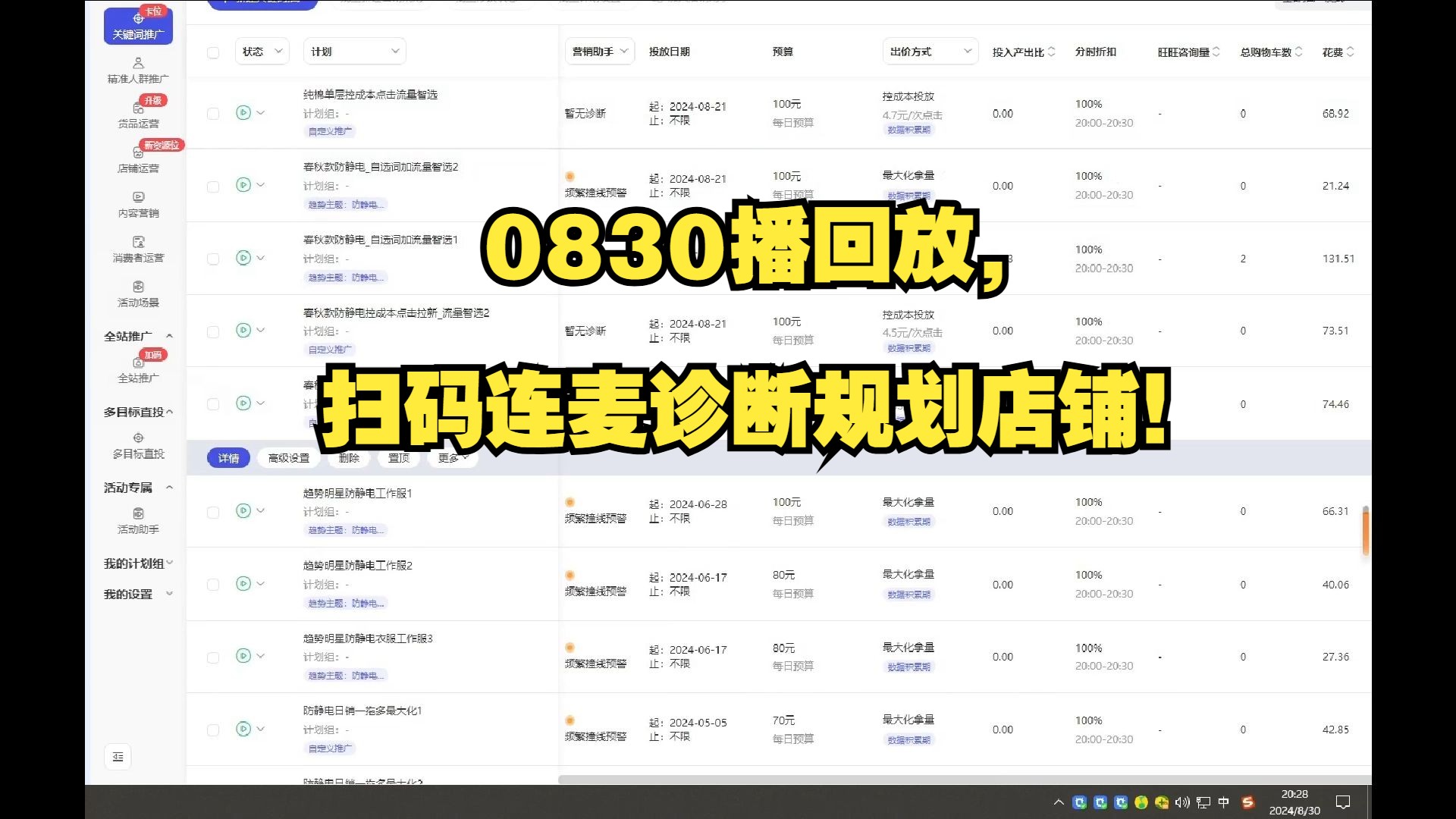The height and width of the screenshot is (819, 1456).
Task: Open Windows notification center icon
Action: [x=1343, y=802]
